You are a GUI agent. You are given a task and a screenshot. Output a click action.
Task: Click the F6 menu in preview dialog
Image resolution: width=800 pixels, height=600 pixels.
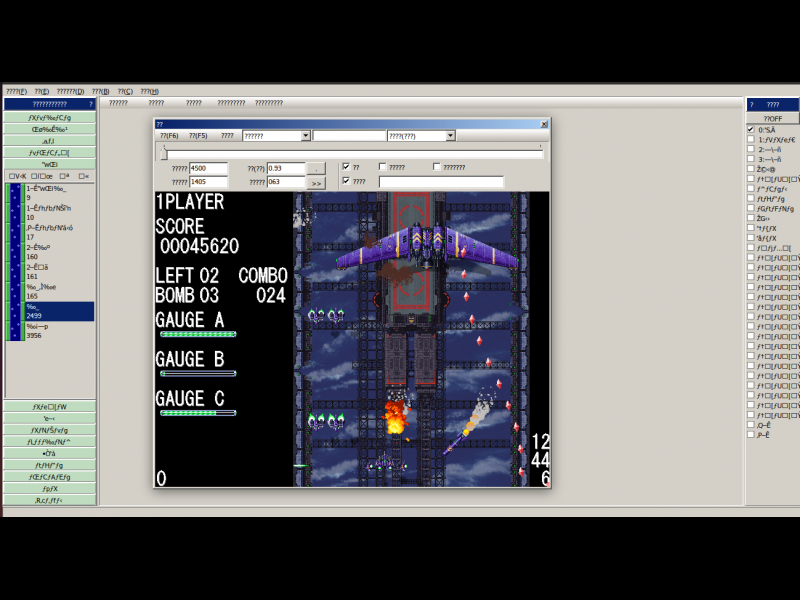coord(169,136)
